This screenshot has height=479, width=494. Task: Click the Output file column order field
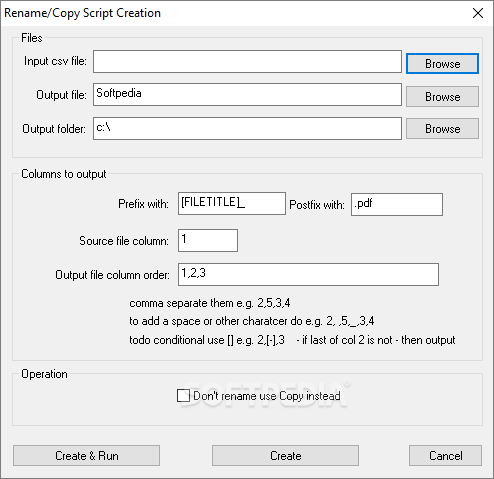(308, 275)
